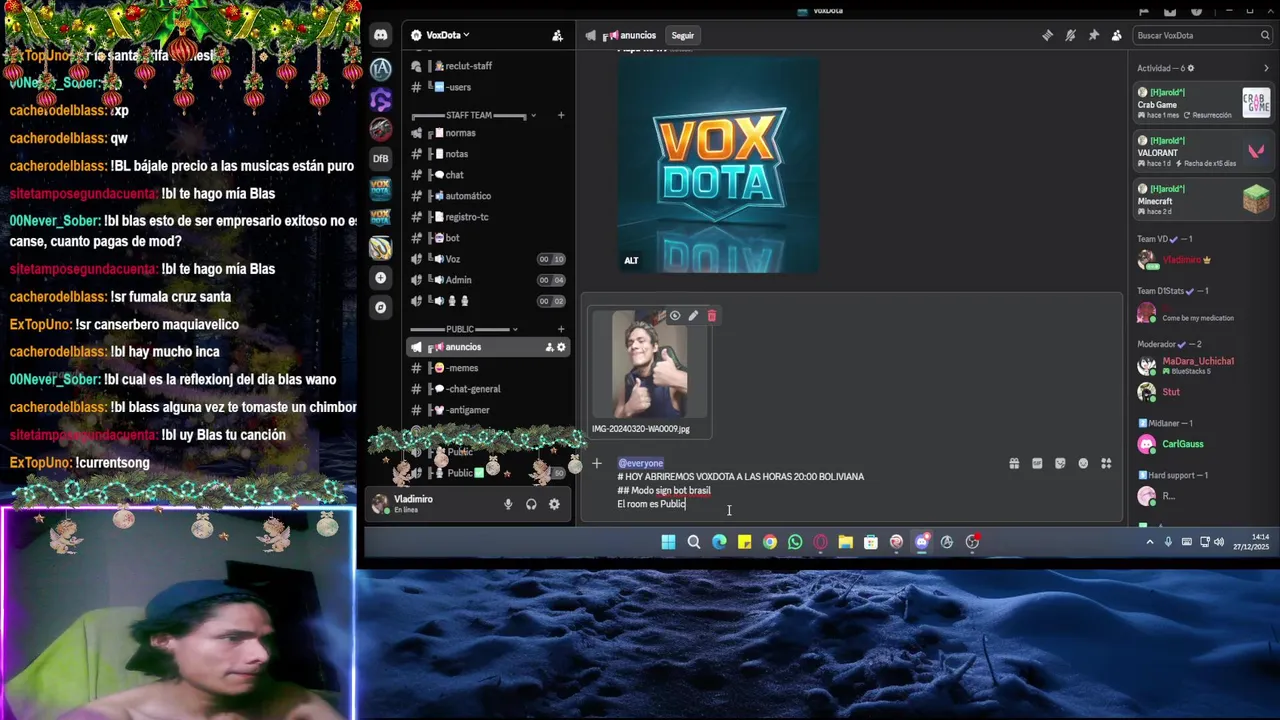Open the threads icon in channel header
Viewport: 1280px width, 720px height.
tap(1047, 35)
